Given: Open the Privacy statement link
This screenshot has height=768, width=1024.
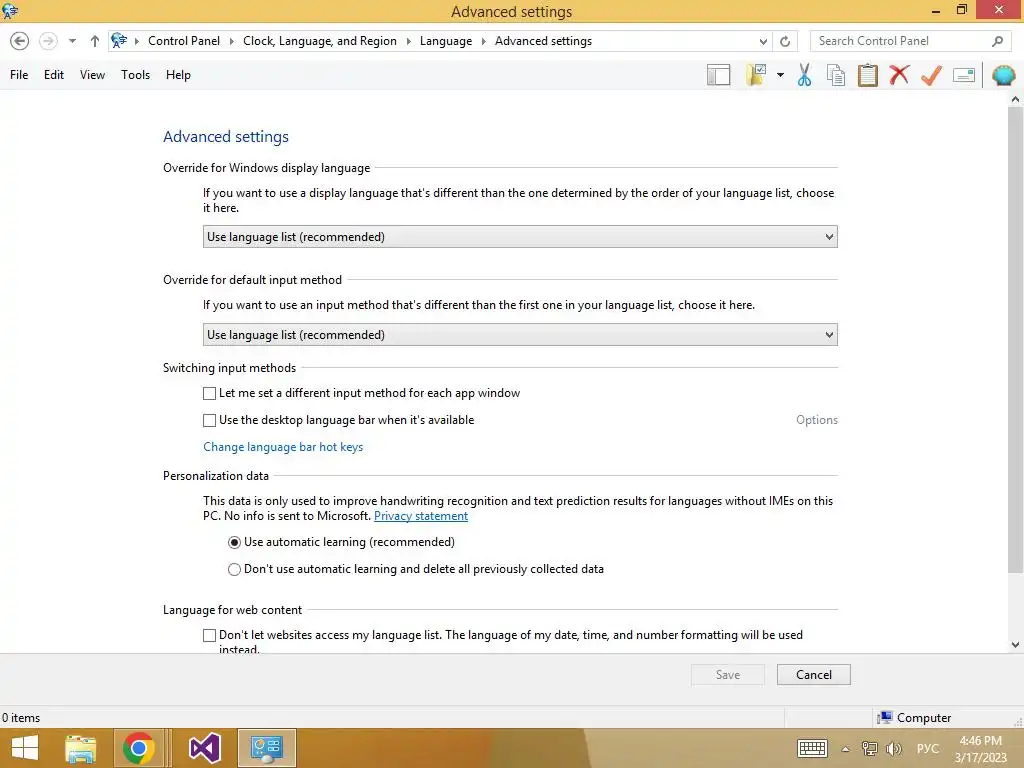Looking at the screenshot, I should tap(421, 516).
